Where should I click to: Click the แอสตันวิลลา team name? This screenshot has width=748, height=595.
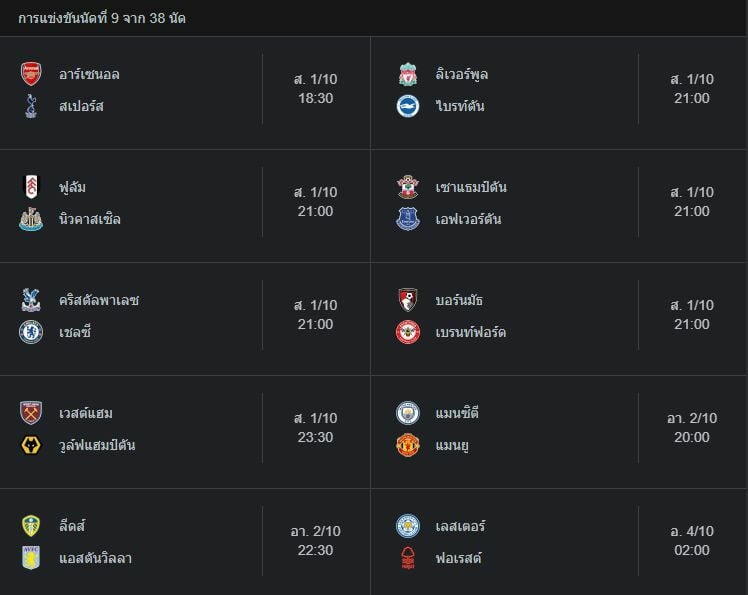pyautogui.click(x=95, y=558)
